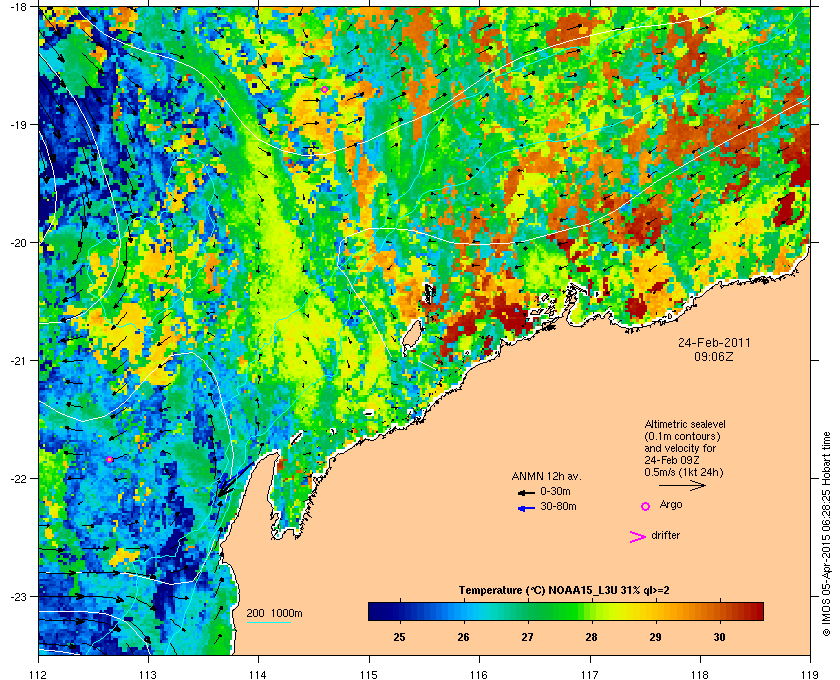The image size is (840, 680).
Task: Select the Argo float marker near 18.7°S on the map
Action: pyautogui.click(x=325, y=89)
